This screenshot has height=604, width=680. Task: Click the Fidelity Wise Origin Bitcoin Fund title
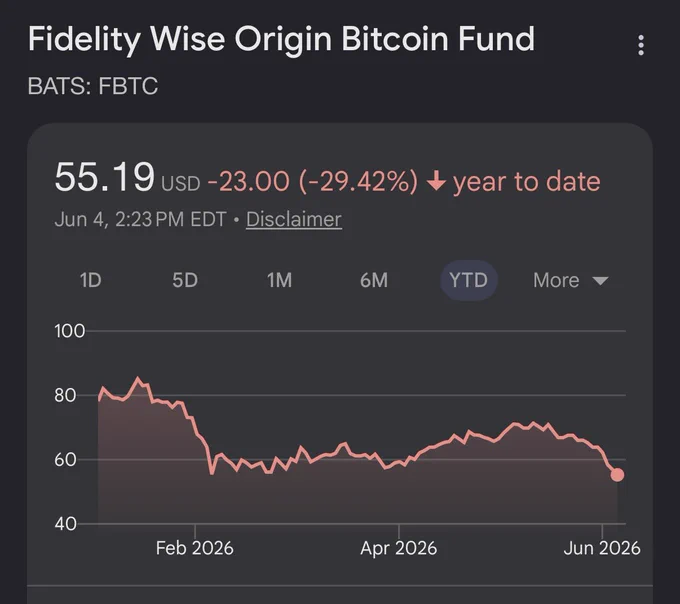pyautogui.click(x=281, y=39)
